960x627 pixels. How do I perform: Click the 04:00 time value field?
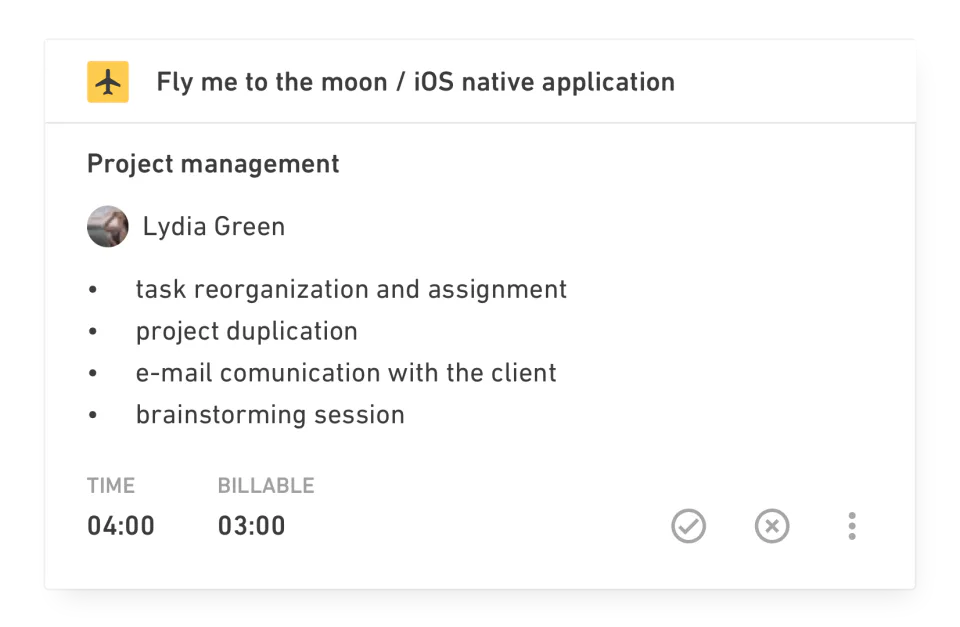121,525
